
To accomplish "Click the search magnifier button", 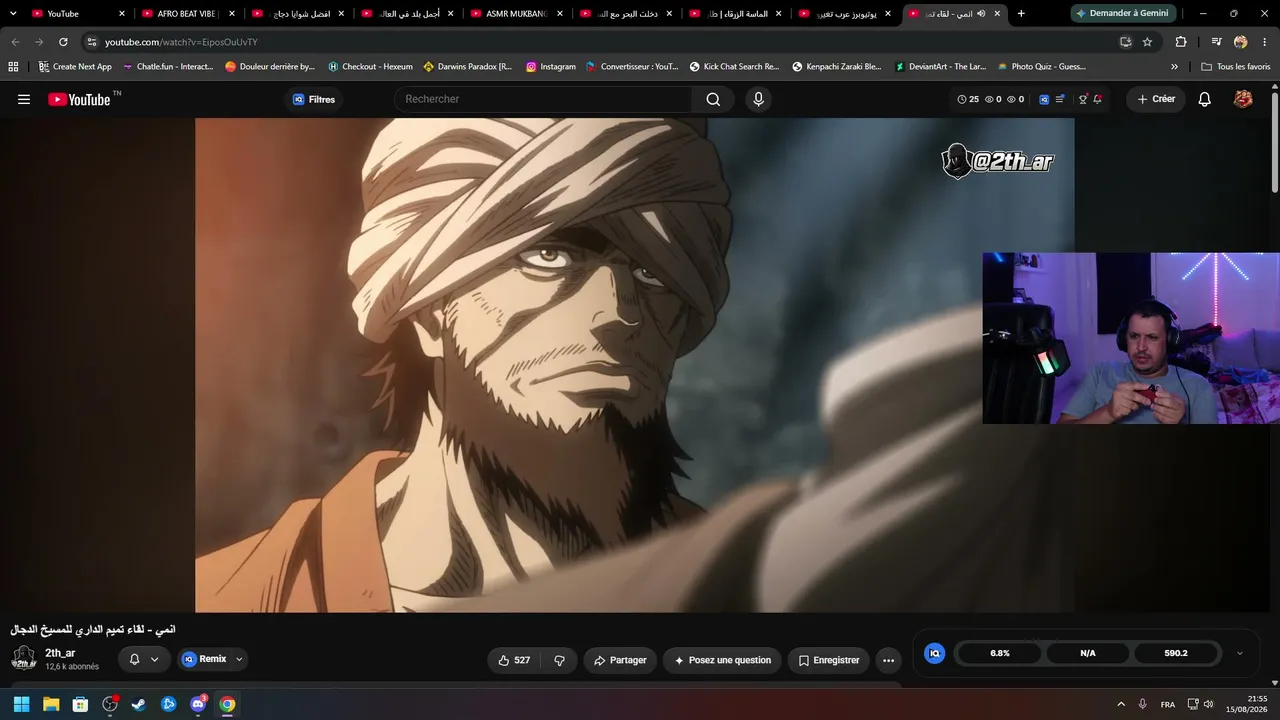I will 713,99.
